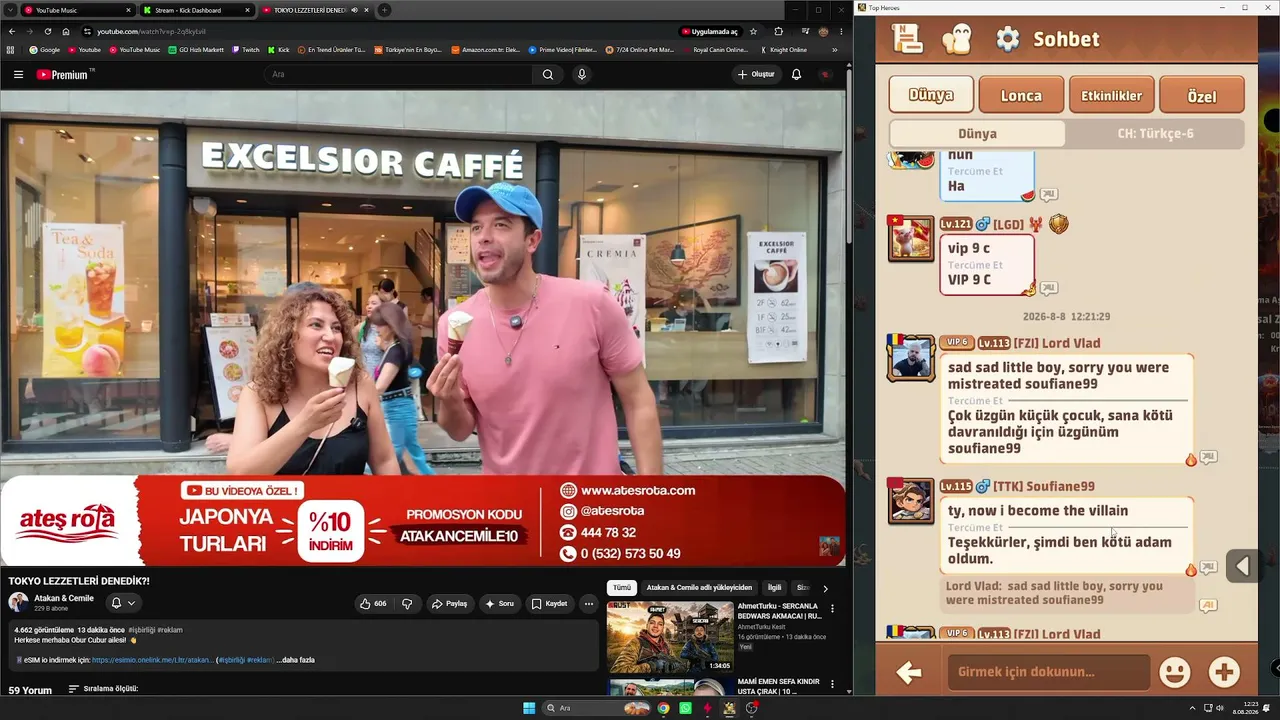The width and height of the screenshot is (1280, 720).
Task: Open the GO Hızlı Market bookmark
Action: click(x=196, y=50)
